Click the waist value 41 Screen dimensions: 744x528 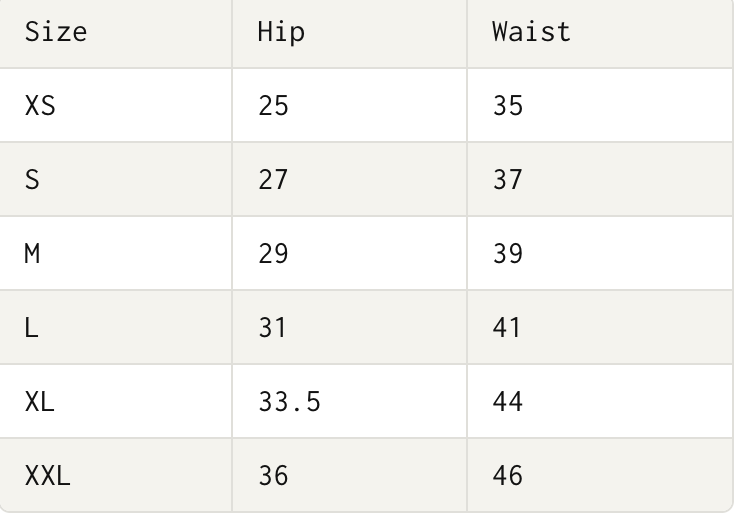(508, 327)
